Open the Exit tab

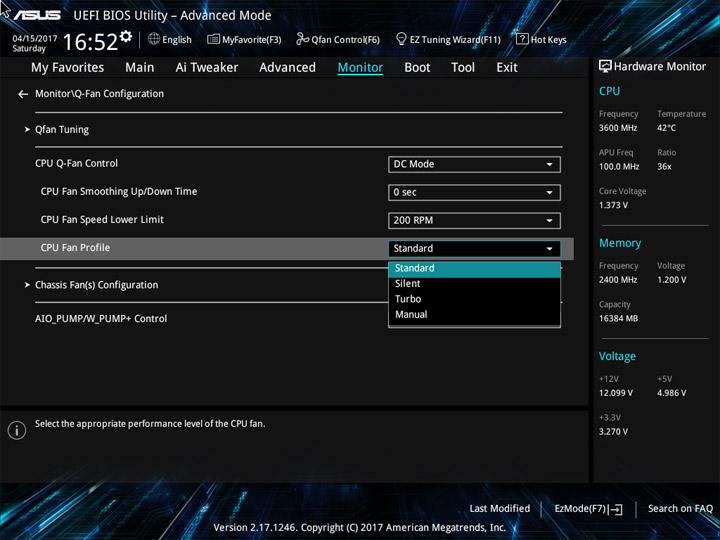tap(507, 68)
